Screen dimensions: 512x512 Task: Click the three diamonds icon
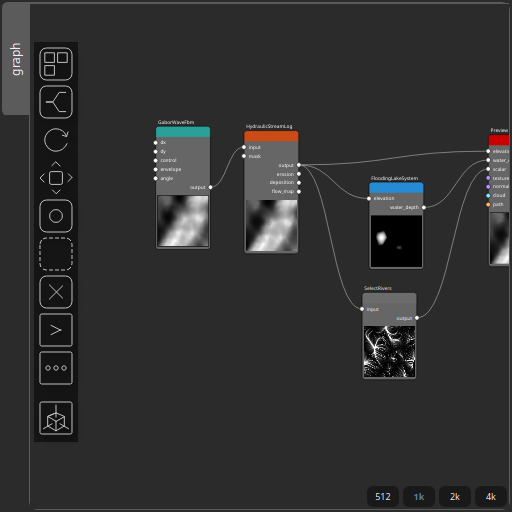(56, 368)
